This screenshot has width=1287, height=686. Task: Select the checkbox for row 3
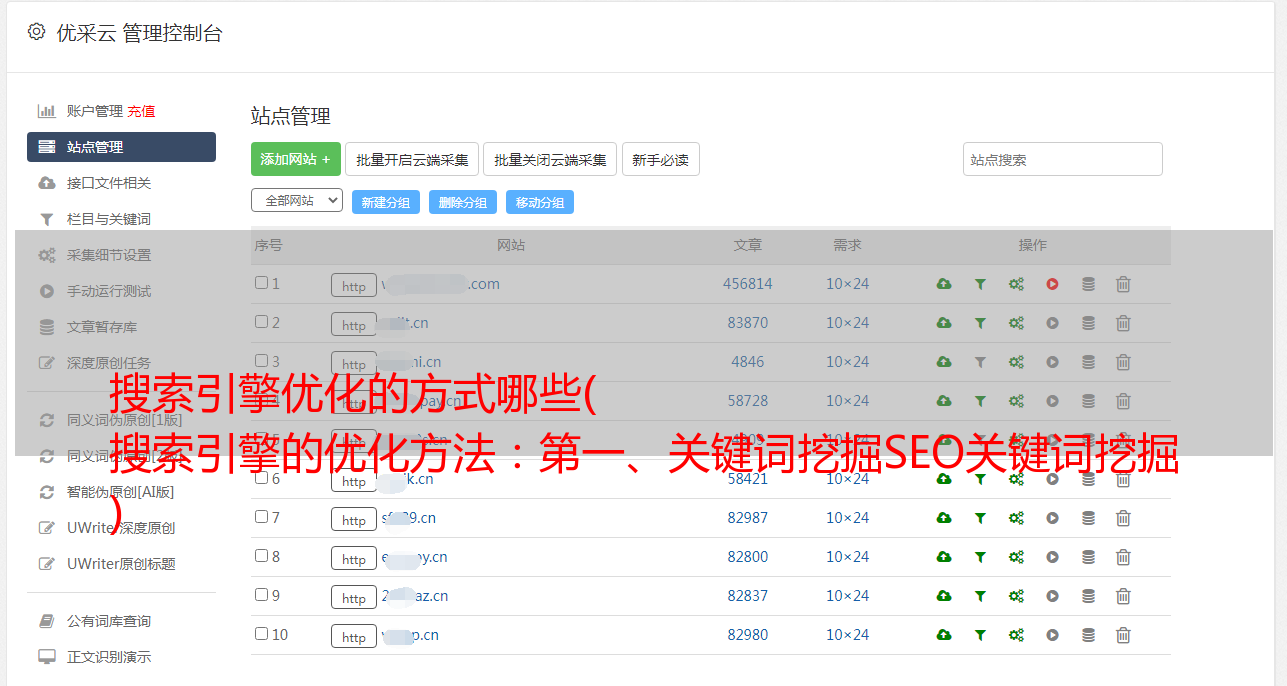coord(261,361)
